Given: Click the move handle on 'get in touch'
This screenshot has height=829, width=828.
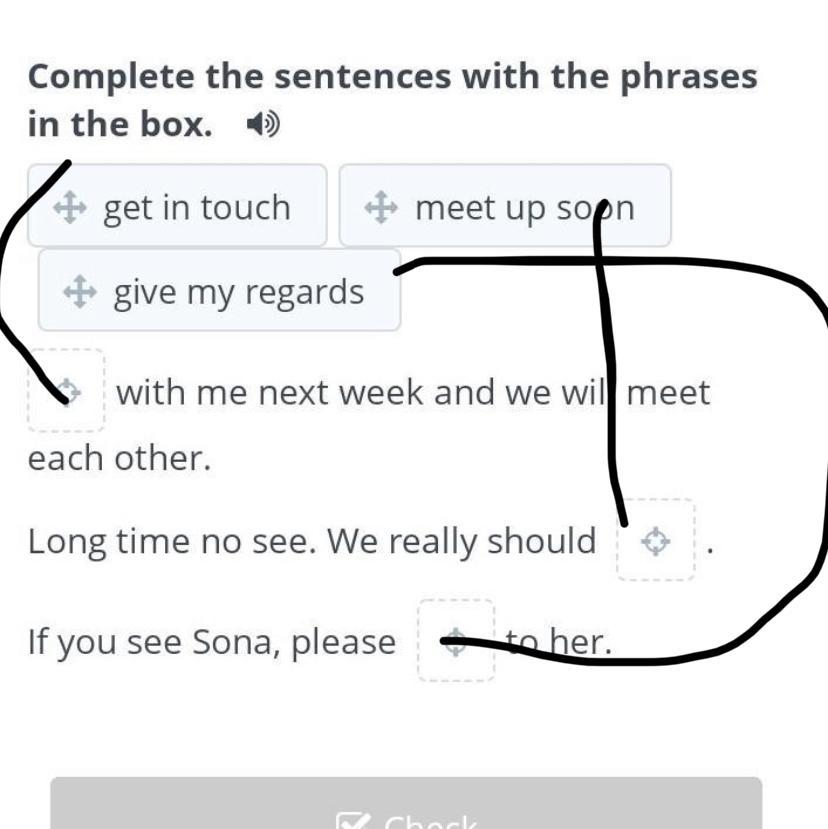Looking at the screenshot, I should [x=70, y=208].
